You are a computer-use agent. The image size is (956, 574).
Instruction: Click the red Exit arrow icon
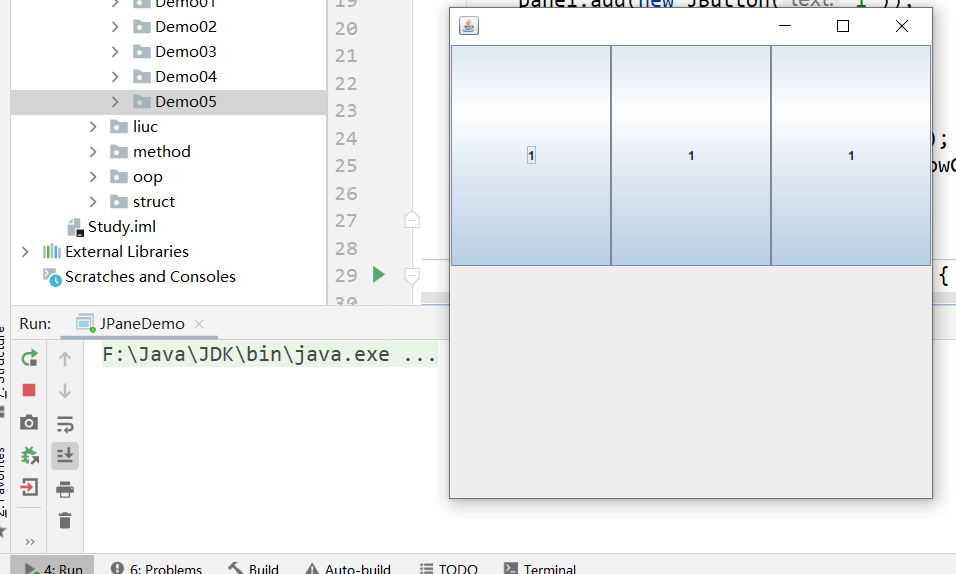click(29, 488)
